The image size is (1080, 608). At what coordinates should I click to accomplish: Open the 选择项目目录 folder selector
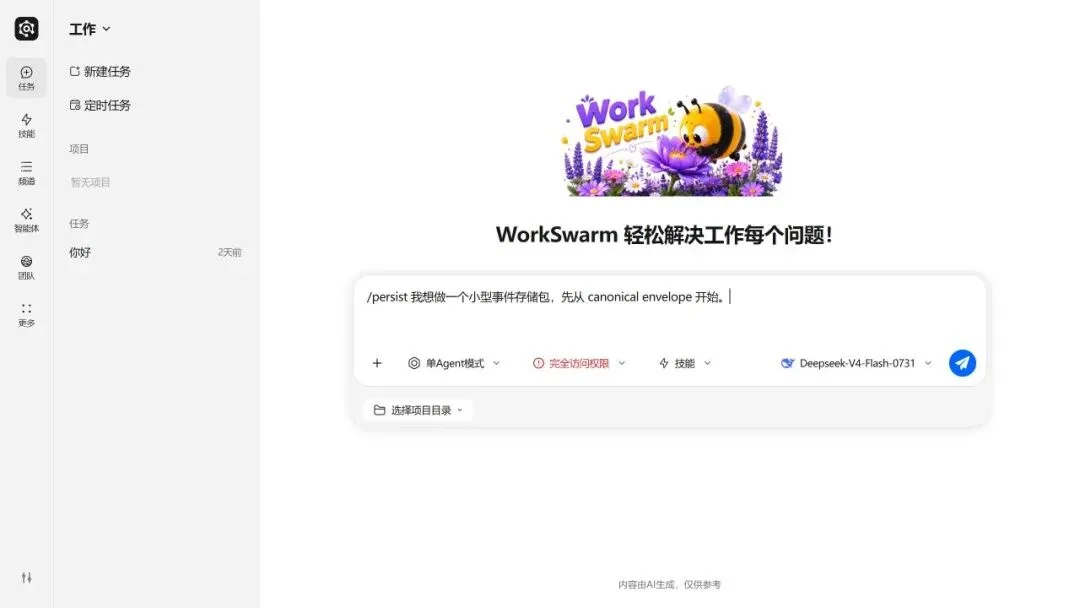pyautogui.click(x=418, y=410)
